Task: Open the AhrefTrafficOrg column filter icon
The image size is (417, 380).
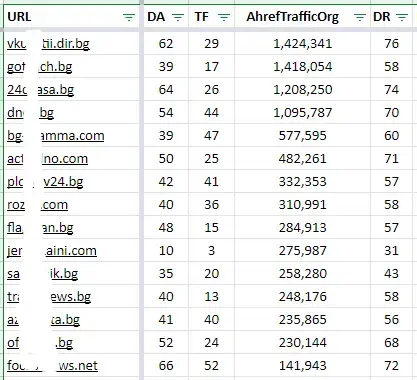Action: 360,17
